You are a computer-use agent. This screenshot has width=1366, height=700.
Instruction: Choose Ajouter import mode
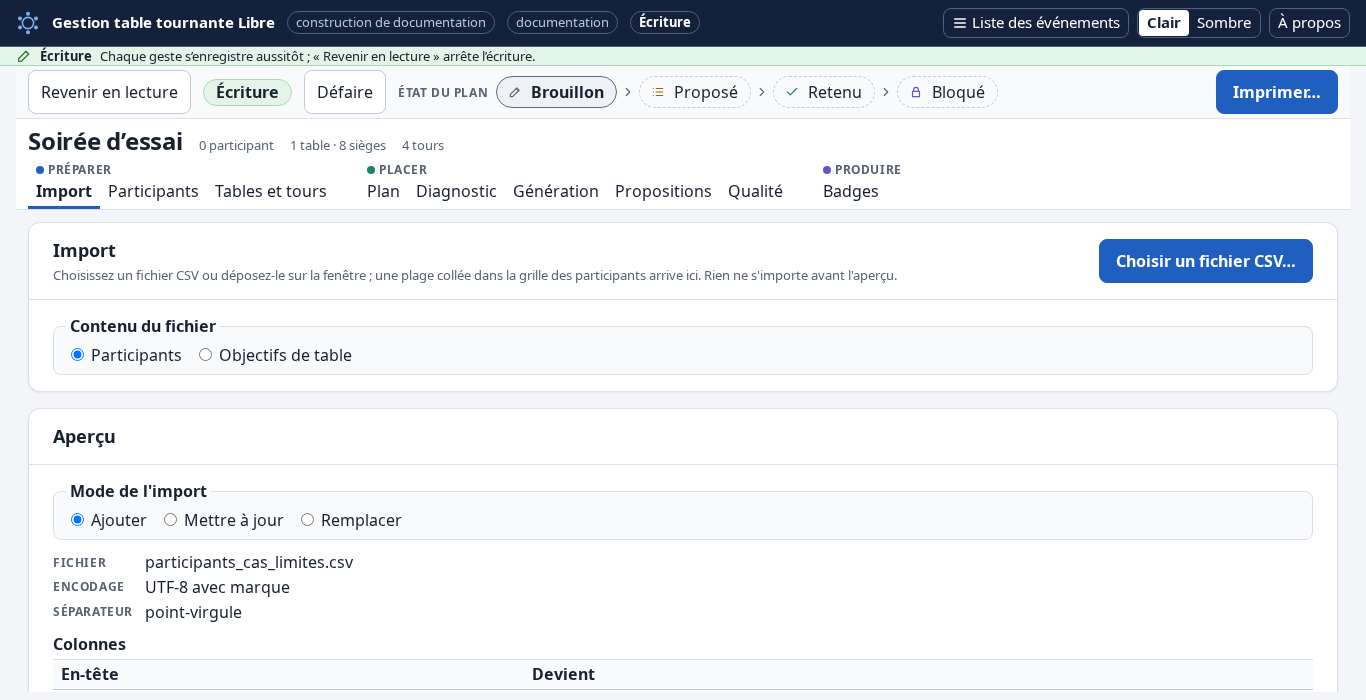77,520
